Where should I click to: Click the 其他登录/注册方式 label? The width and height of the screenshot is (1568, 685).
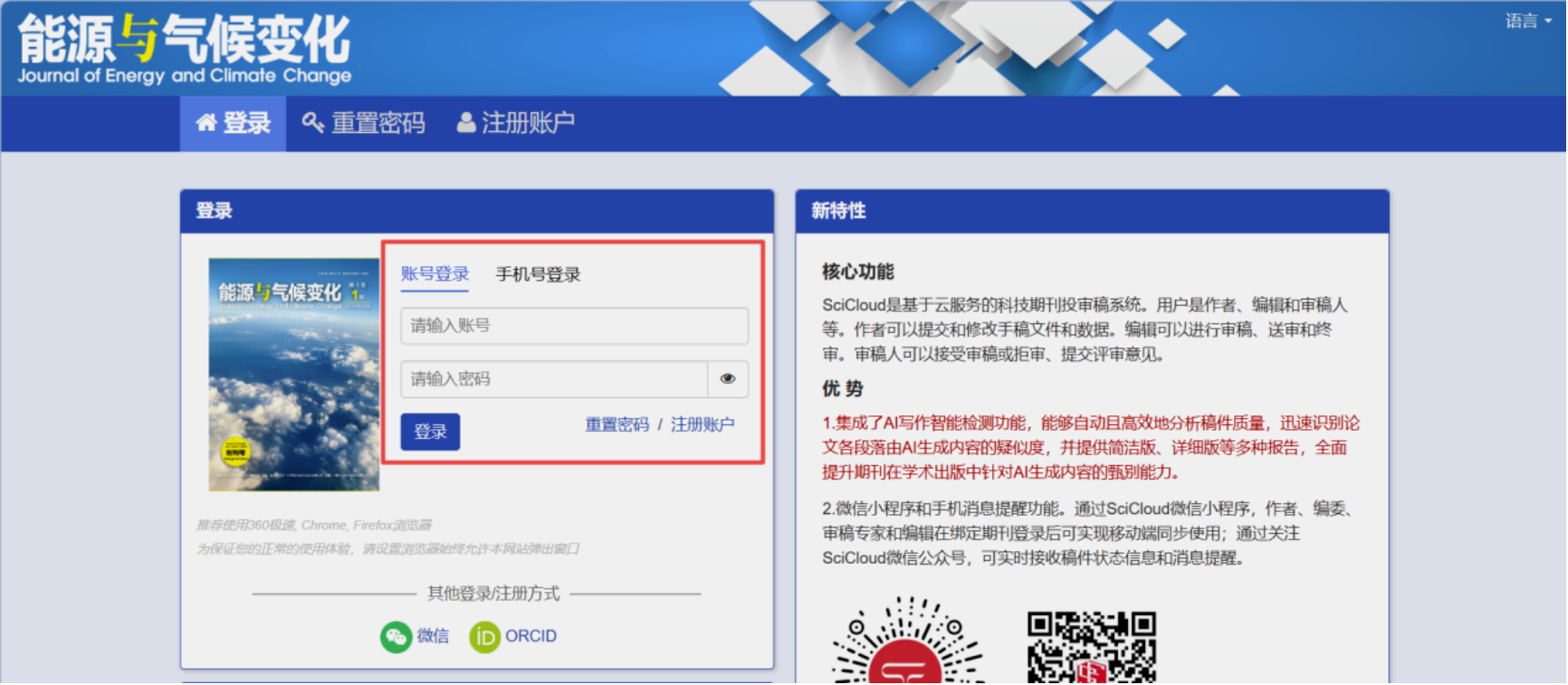pos(493,594)
